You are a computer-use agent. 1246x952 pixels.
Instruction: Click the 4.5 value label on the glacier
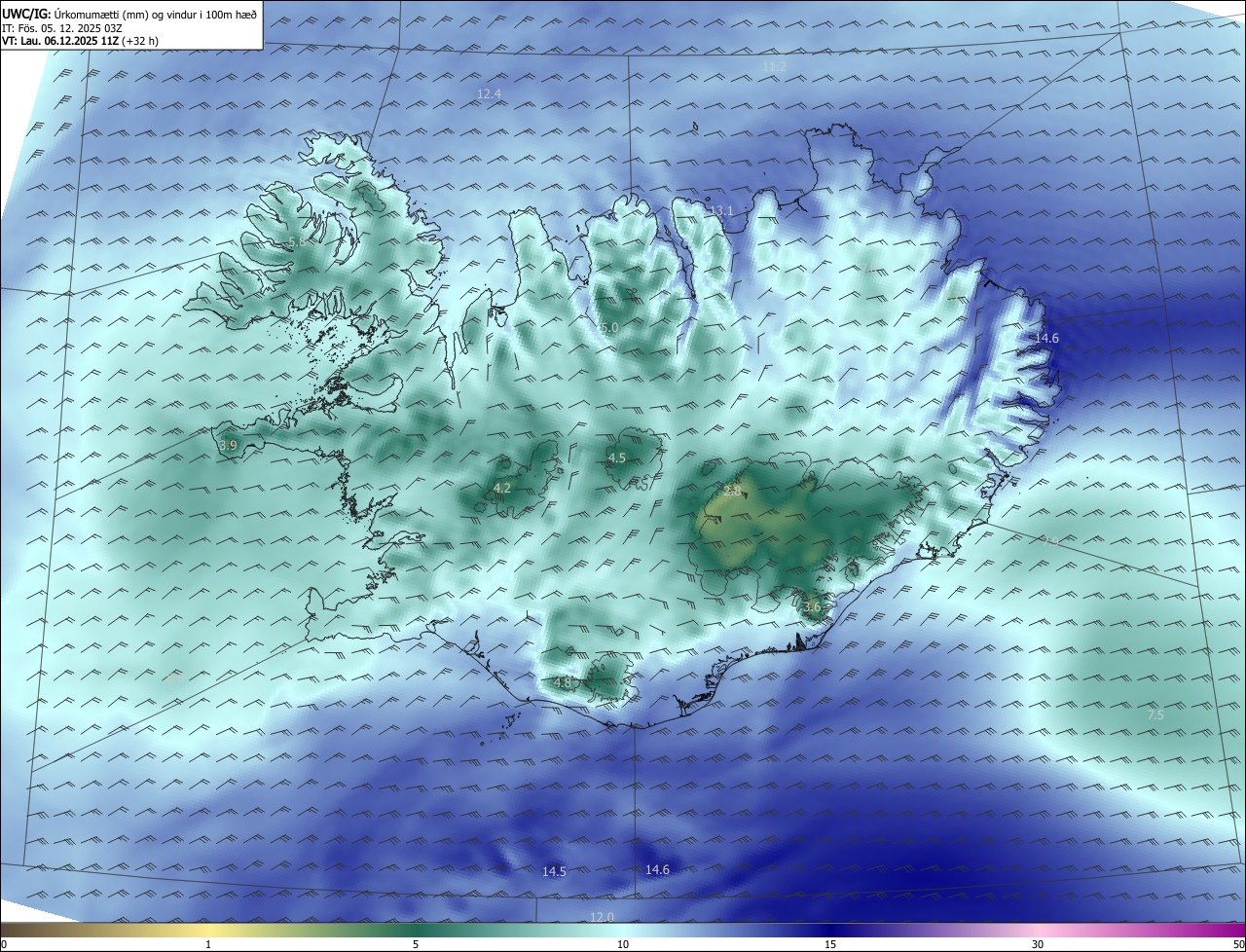point(617,458)
